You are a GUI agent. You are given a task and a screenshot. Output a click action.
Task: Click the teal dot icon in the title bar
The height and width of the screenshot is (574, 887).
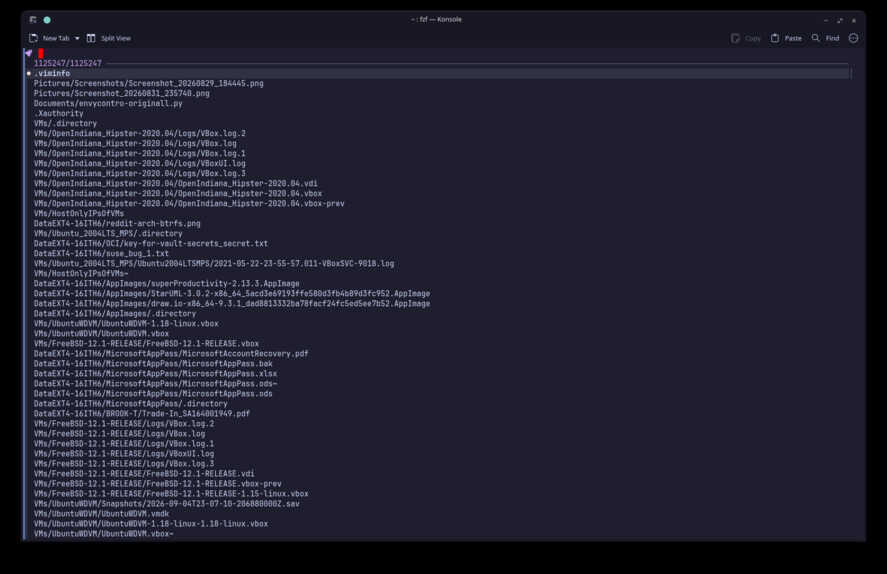pos(47,20)
